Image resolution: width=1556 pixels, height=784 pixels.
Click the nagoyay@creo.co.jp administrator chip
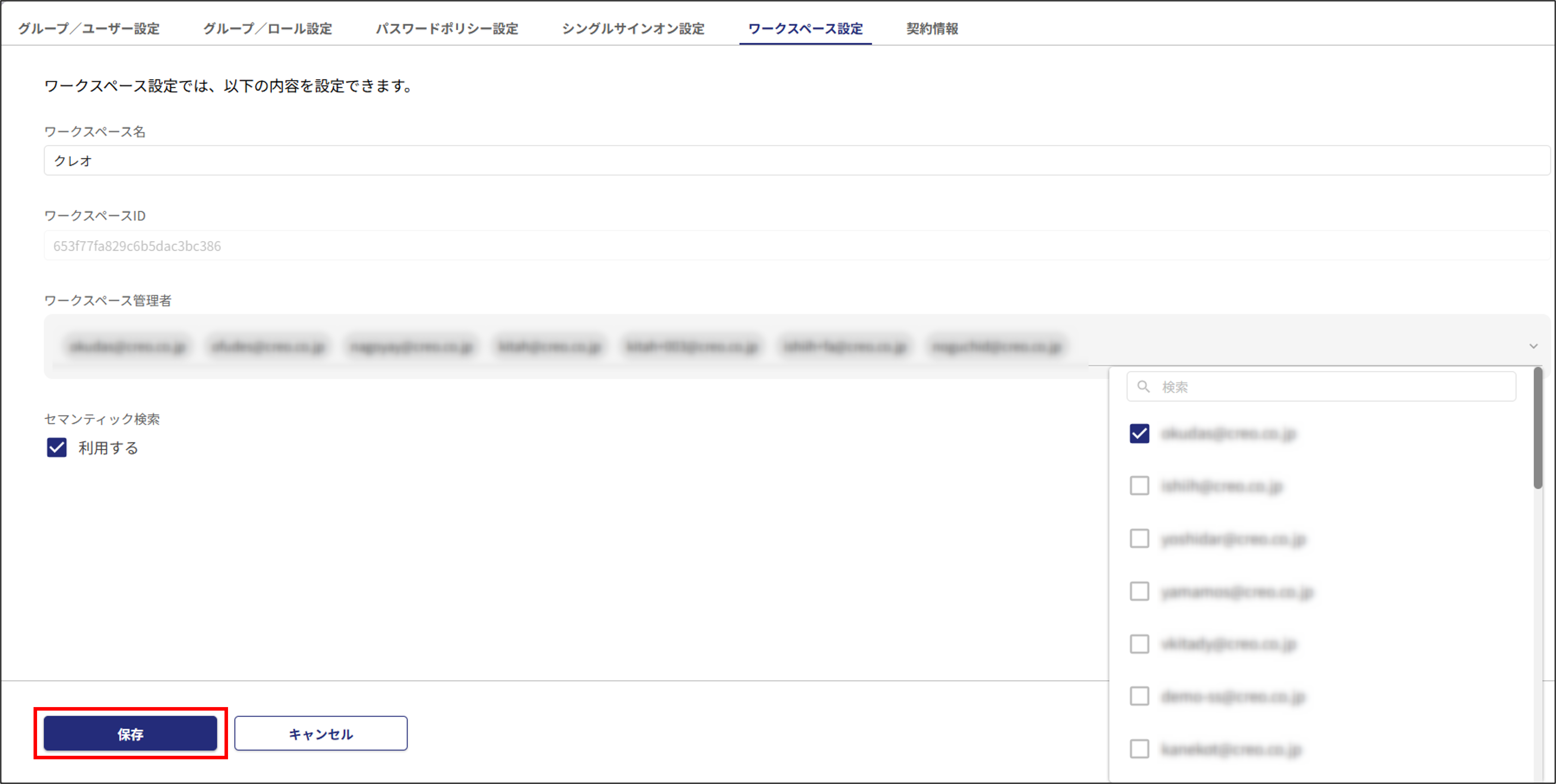click(411, 346)
